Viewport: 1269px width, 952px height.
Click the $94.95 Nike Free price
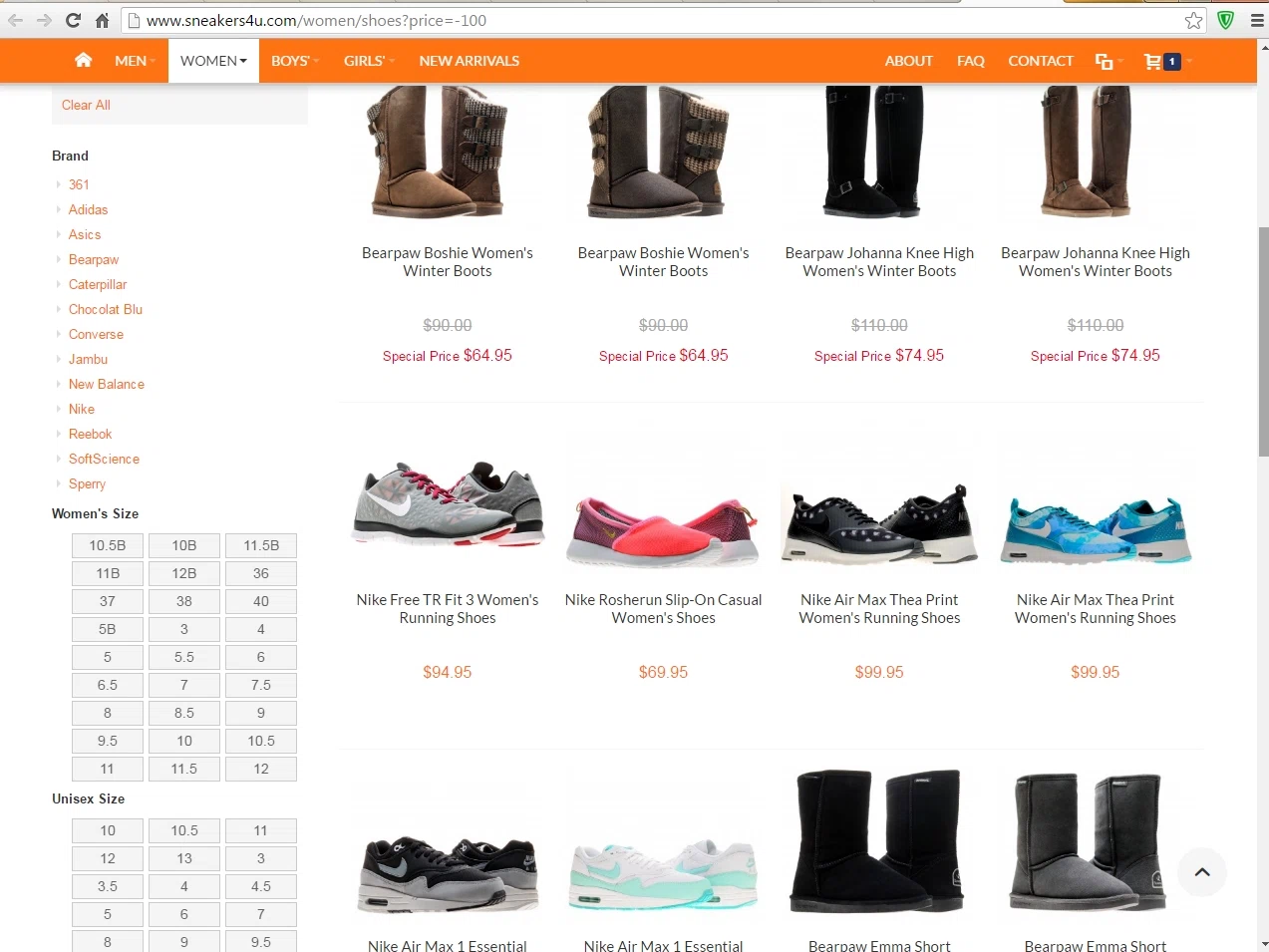click(448, 672)
